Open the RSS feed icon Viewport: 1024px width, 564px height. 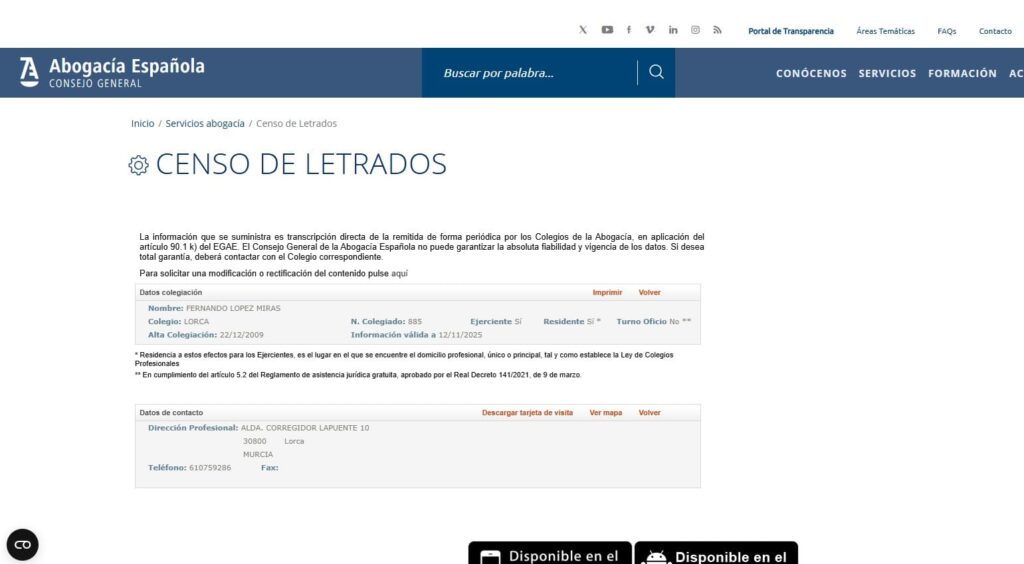point(717,30)
